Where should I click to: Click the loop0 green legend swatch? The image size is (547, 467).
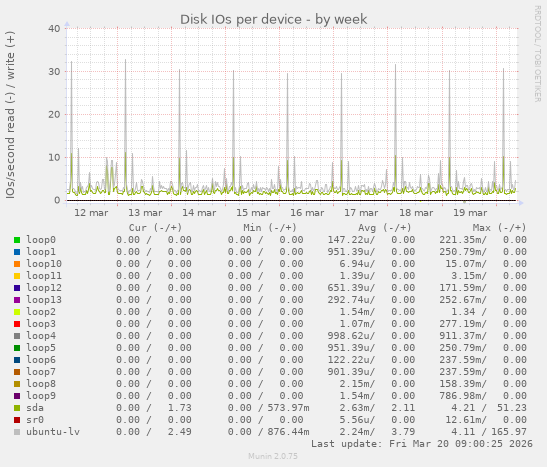(17, 240)
